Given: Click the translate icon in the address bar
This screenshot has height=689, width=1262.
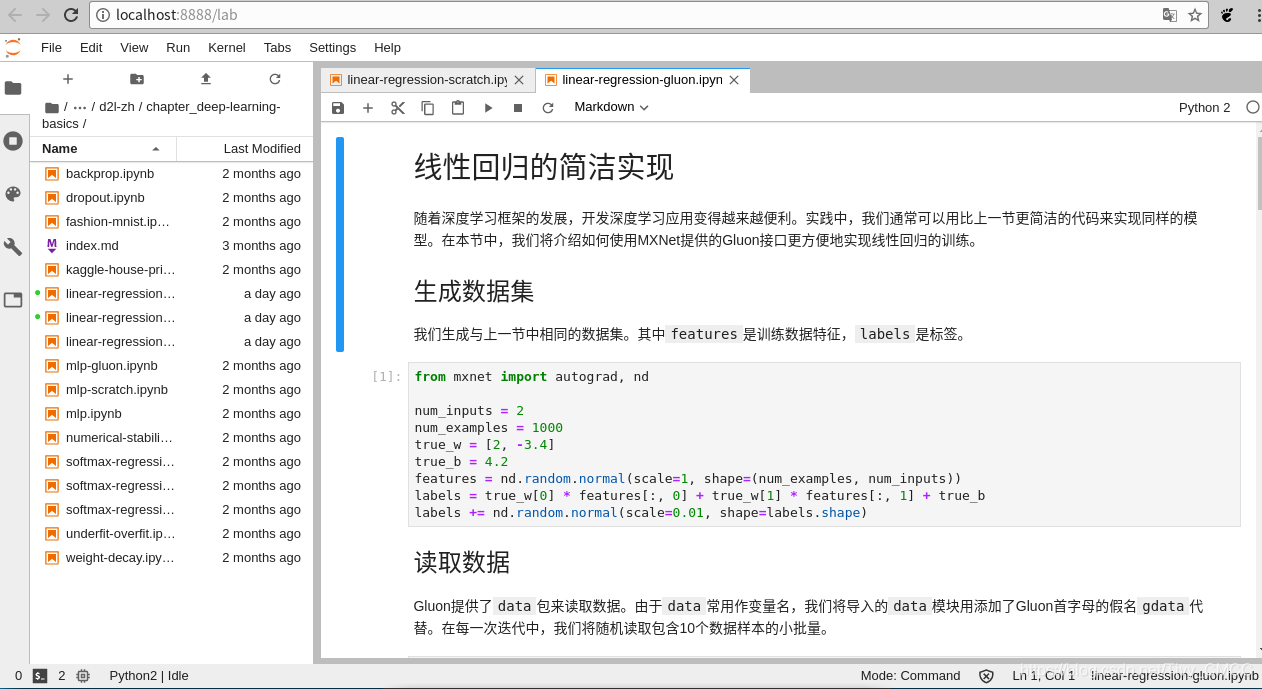Looking at the screenshot, I should (1169, 15).
